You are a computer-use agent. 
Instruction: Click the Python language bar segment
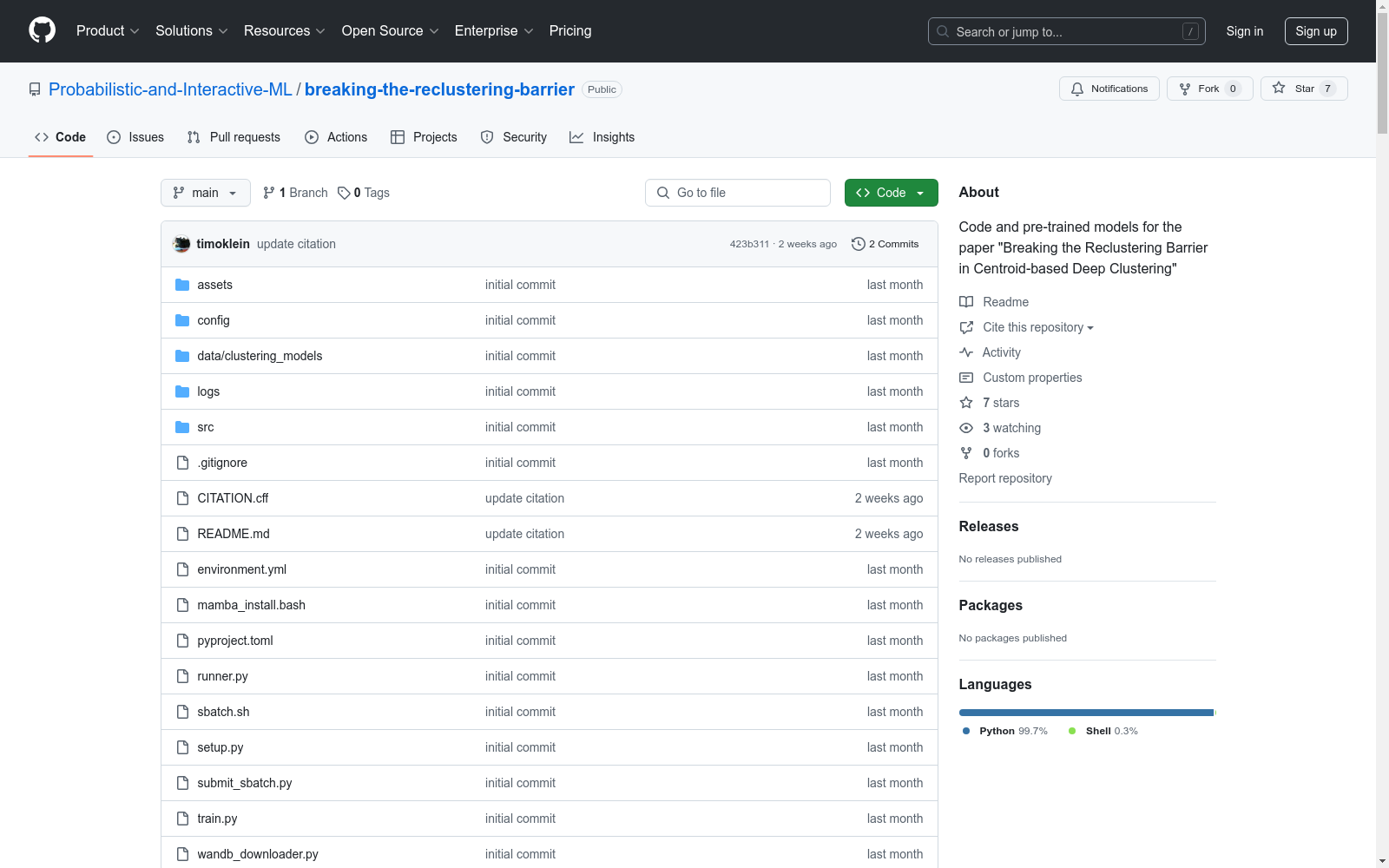[1086, 713]
